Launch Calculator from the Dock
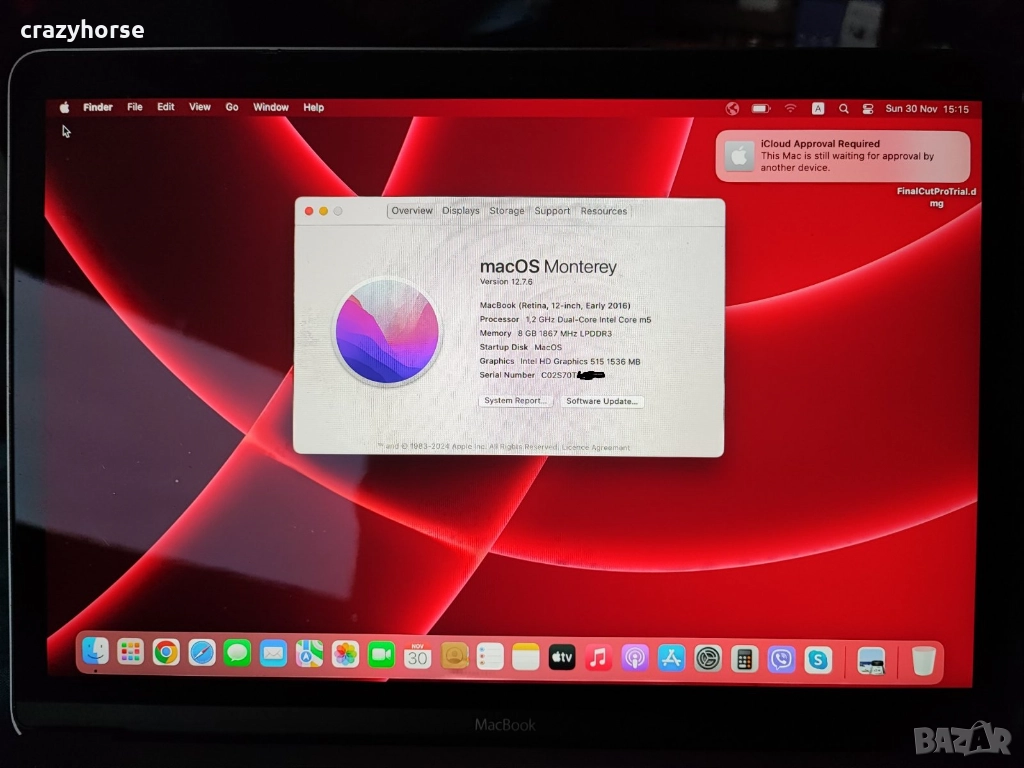 click(x=744, y=660)
